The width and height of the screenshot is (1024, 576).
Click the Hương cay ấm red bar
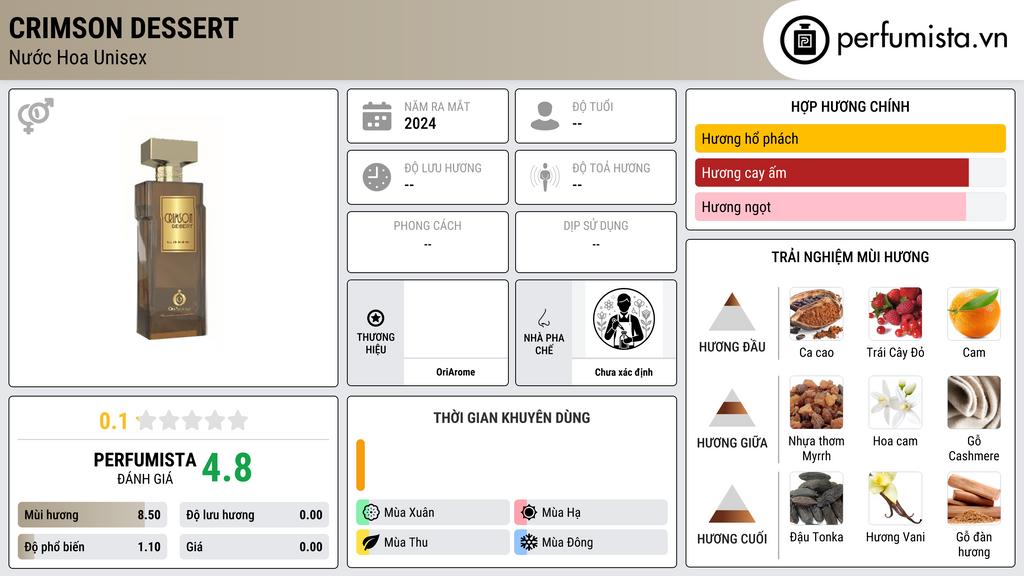coord(831,173)
